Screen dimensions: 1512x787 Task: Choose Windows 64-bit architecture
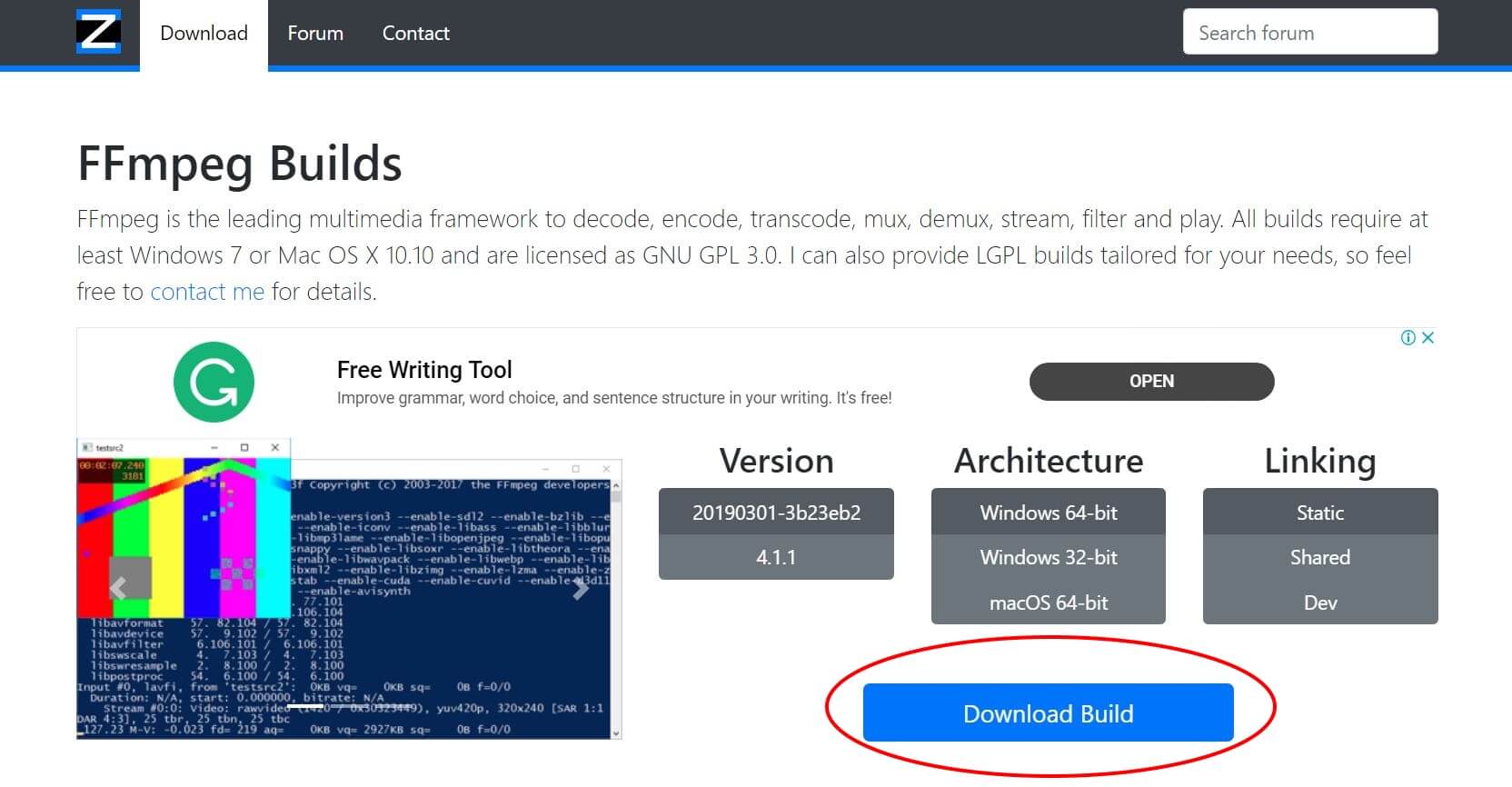(1049, 512)
